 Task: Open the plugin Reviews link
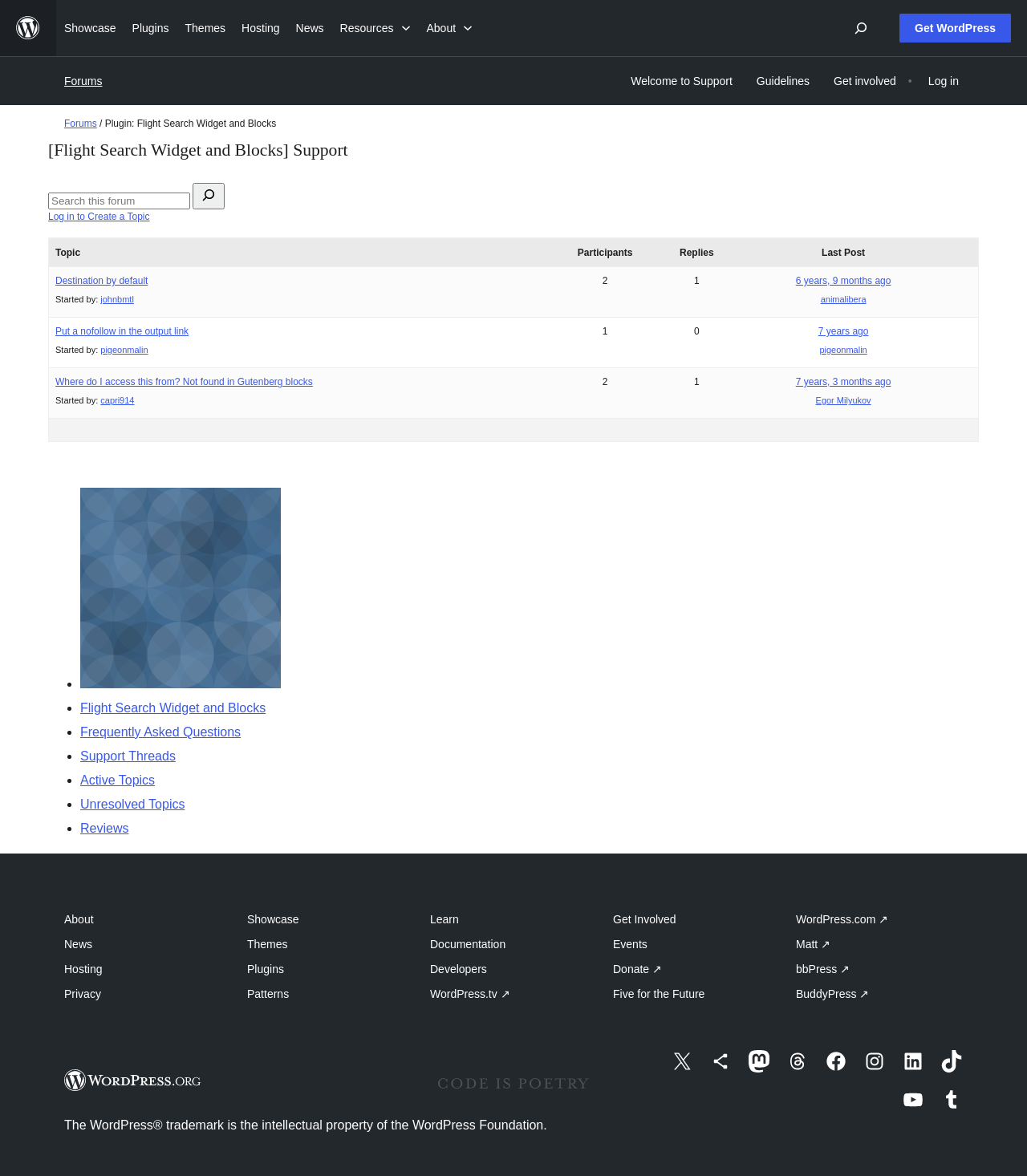pos(104,828)
